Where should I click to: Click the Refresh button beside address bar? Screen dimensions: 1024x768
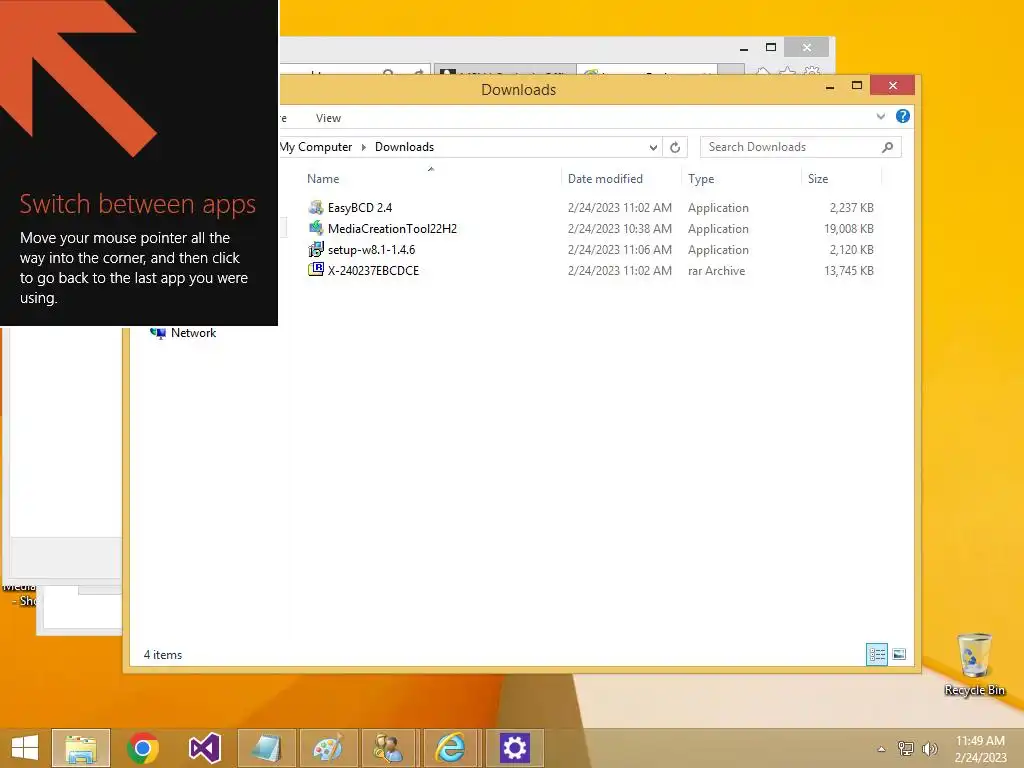(x=675, y=147)
